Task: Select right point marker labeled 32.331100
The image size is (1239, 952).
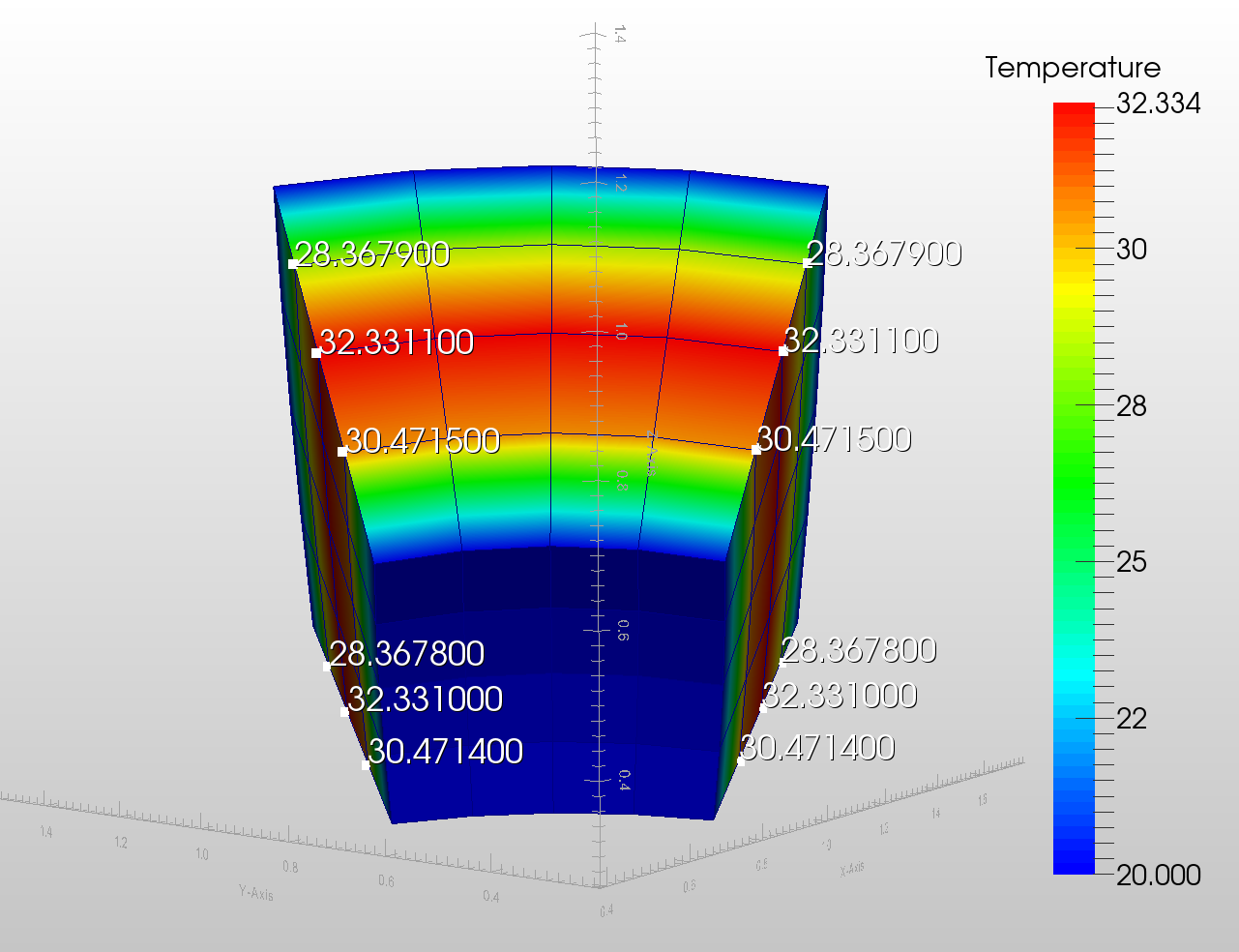Action: [x=783, y=351]
